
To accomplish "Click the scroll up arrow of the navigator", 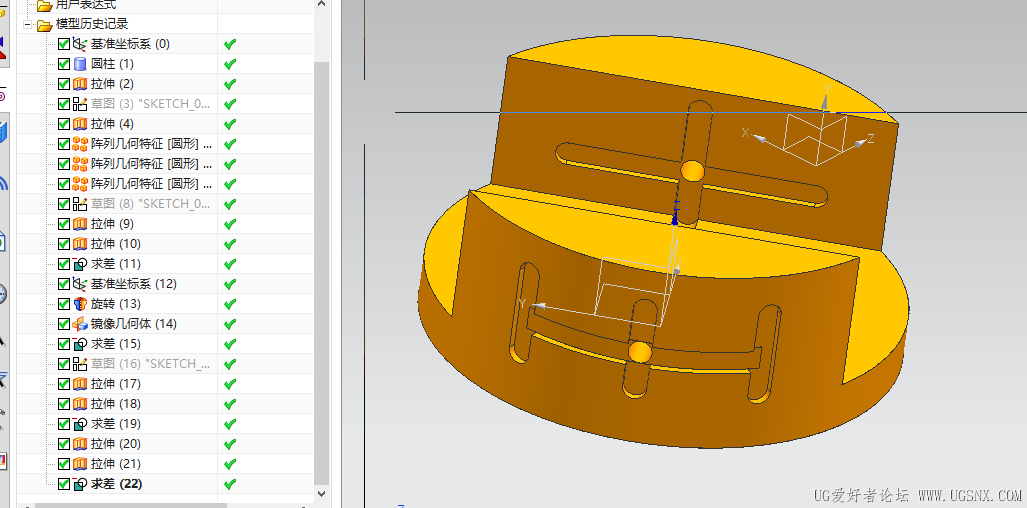I will 322,4.
